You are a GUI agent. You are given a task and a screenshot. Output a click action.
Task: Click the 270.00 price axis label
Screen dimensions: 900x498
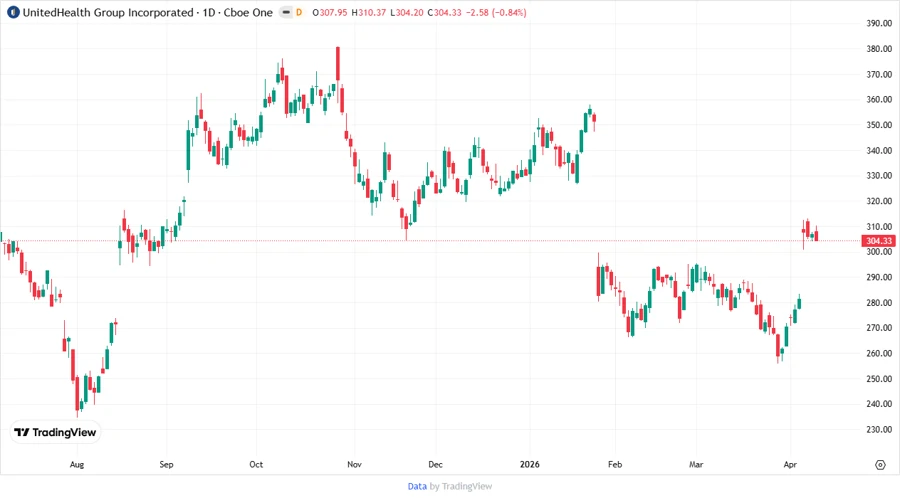pyautogui.click(x=879, y=328)
